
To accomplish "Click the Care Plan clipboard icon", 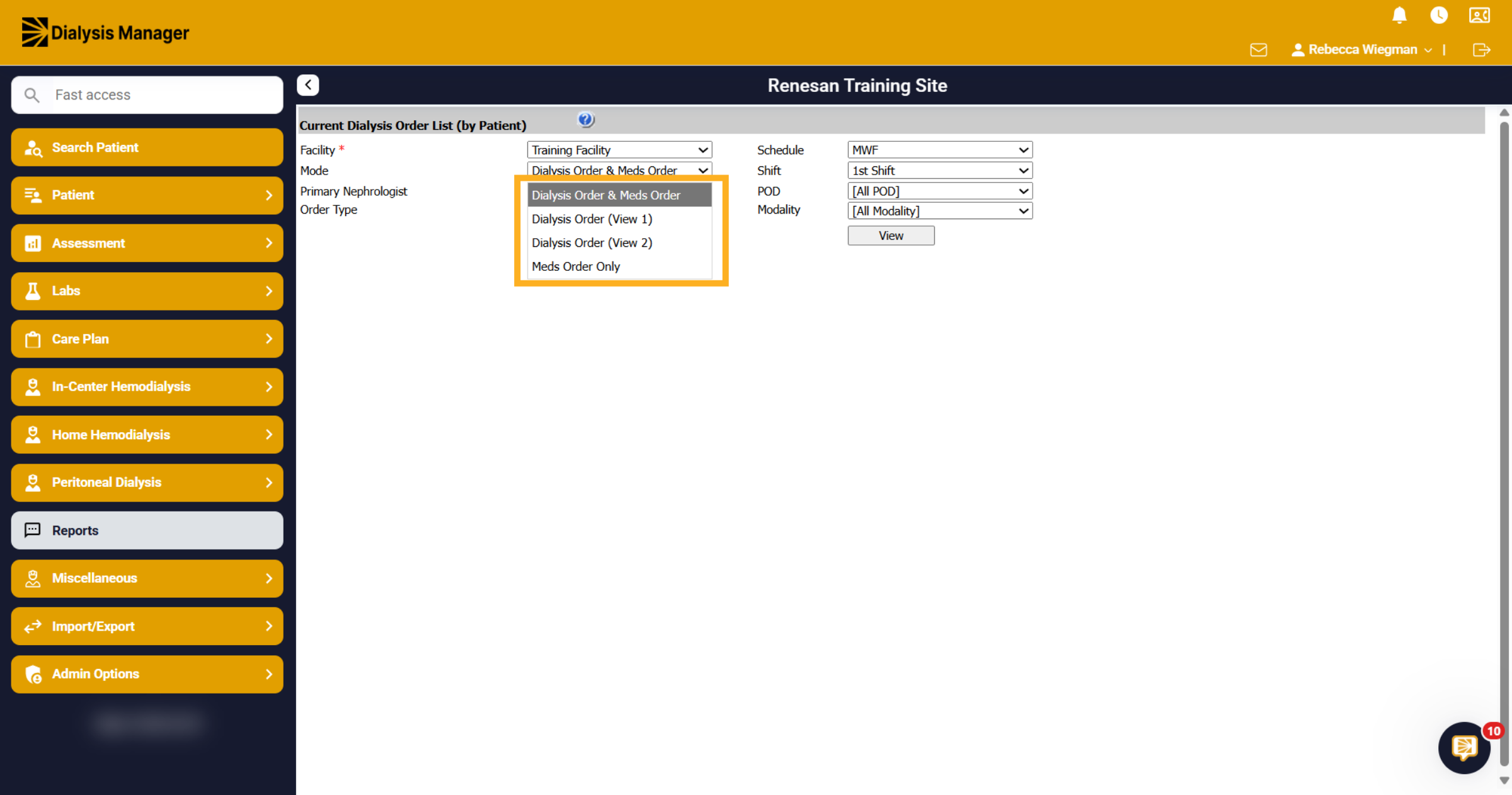I will click(x=33, y=340).
